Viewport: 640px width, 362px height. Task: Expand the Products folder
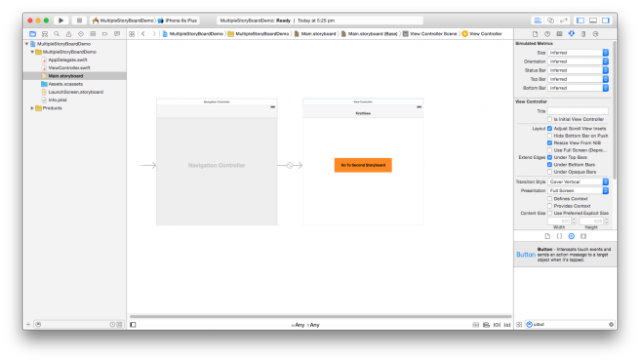point(32,108)
